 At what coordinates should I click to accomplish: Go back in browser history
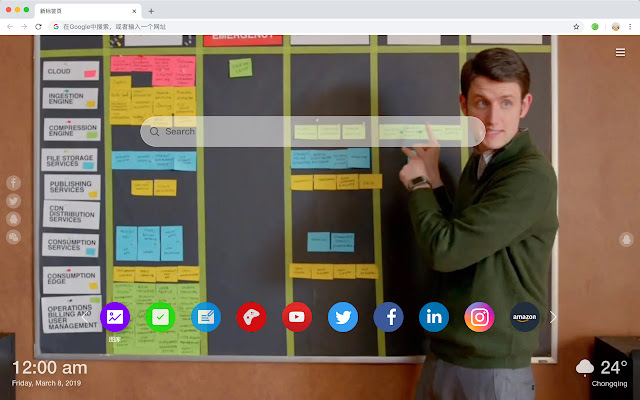point(10,27)
